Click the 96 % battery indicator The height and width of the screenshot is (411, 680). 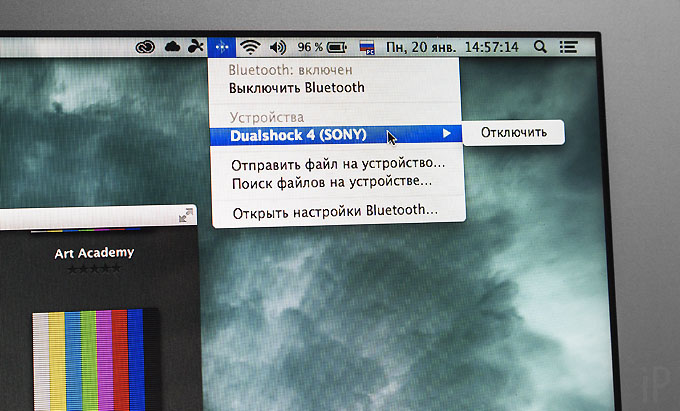tap(322, 47)
